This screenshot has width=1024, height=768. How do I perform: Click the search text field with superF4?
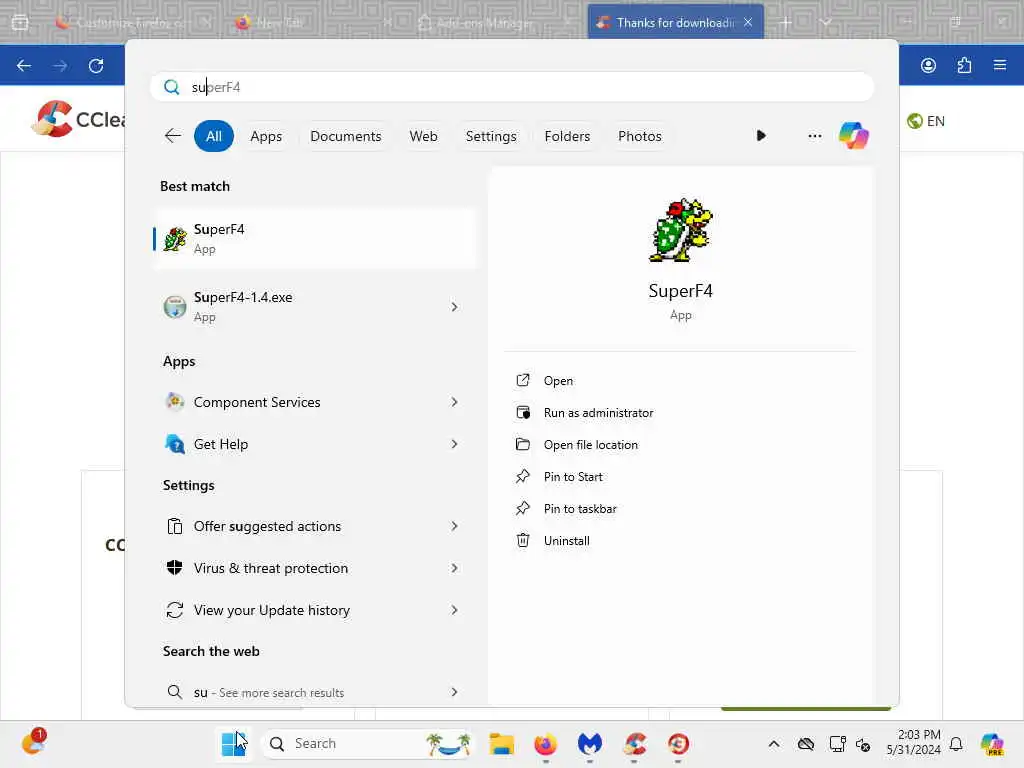(x=512, y=87)
